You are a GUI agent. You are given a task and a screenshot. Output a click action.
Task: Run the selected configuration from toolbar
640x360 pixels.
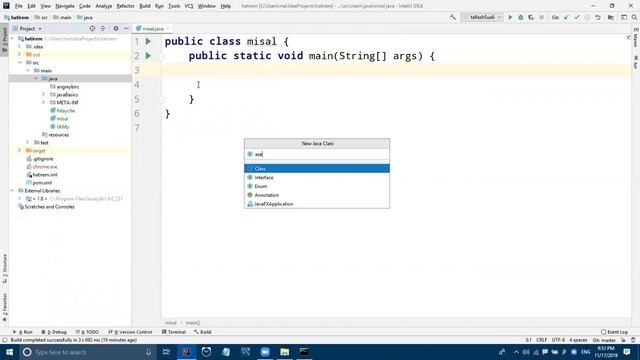point(510,18)
